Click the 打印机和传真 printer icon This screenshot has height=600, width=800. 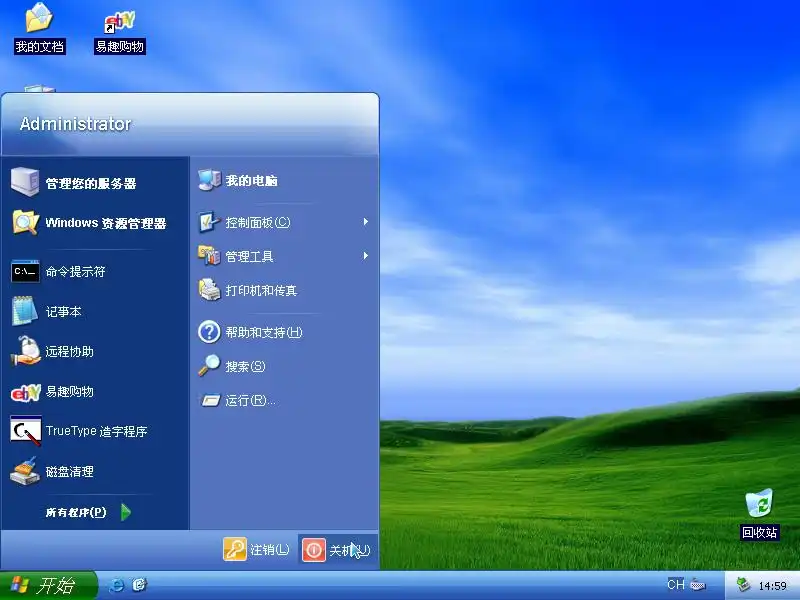coord(209,290)
